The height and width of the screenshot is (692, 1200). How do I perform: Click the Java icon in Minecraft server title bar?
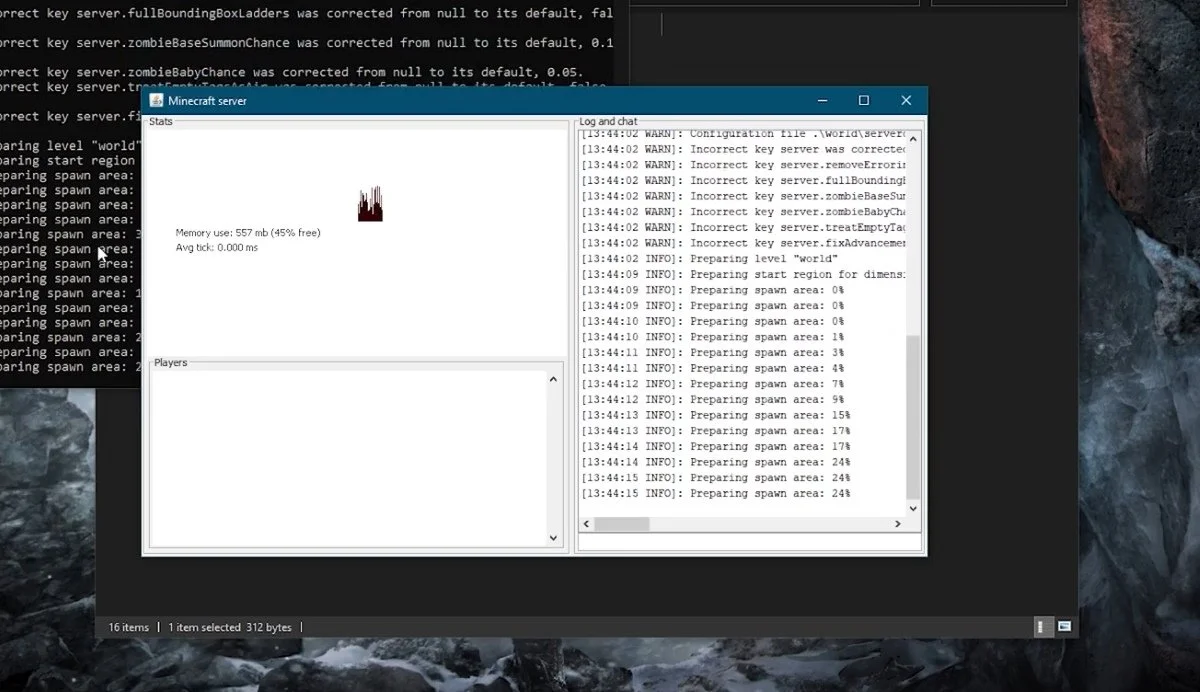(156, 100)
